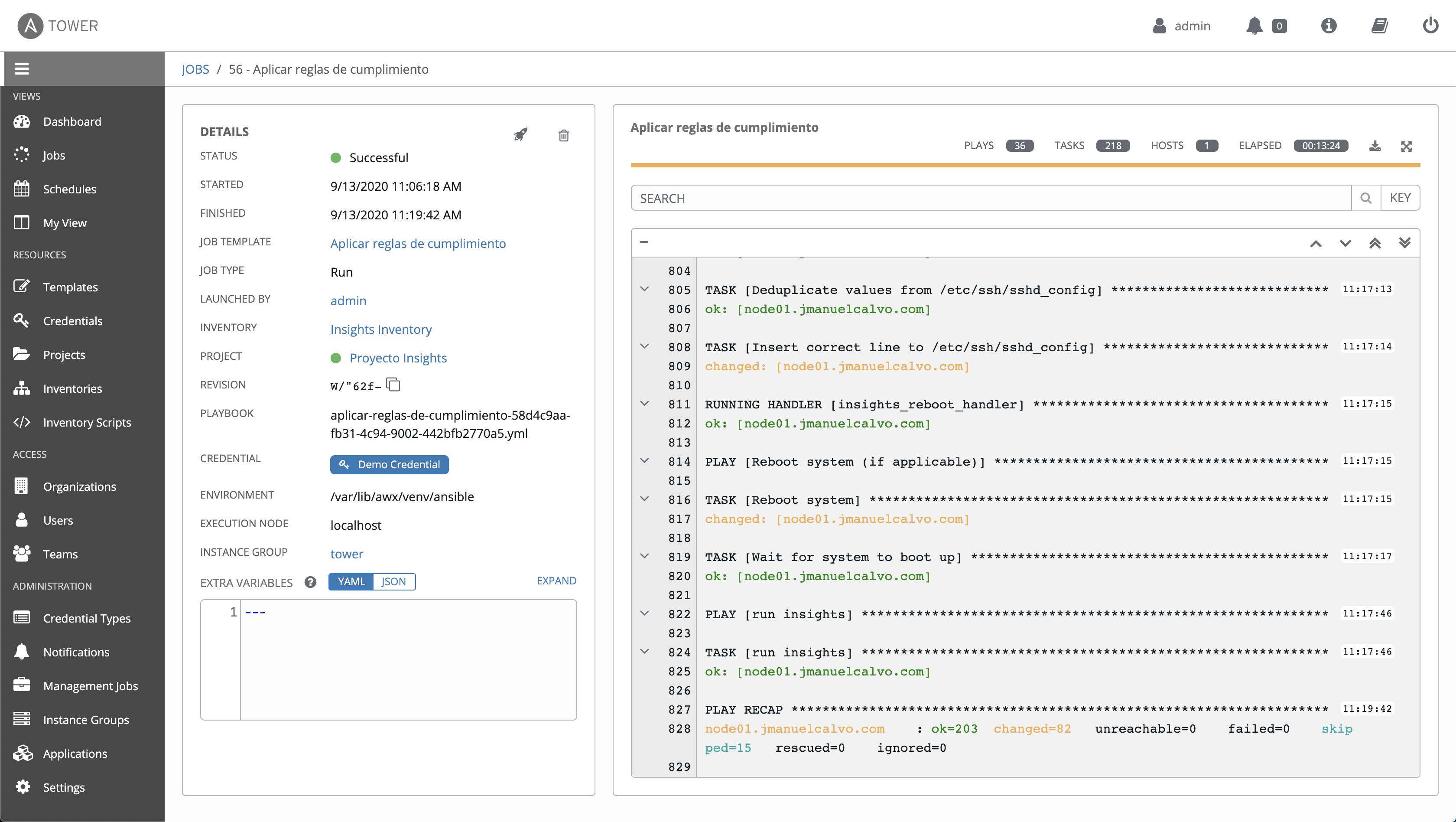Image resolution: width=1456 pixels, height=822 pixels.
Task: Click the logout power icon
Action: tap(1430, 26)
